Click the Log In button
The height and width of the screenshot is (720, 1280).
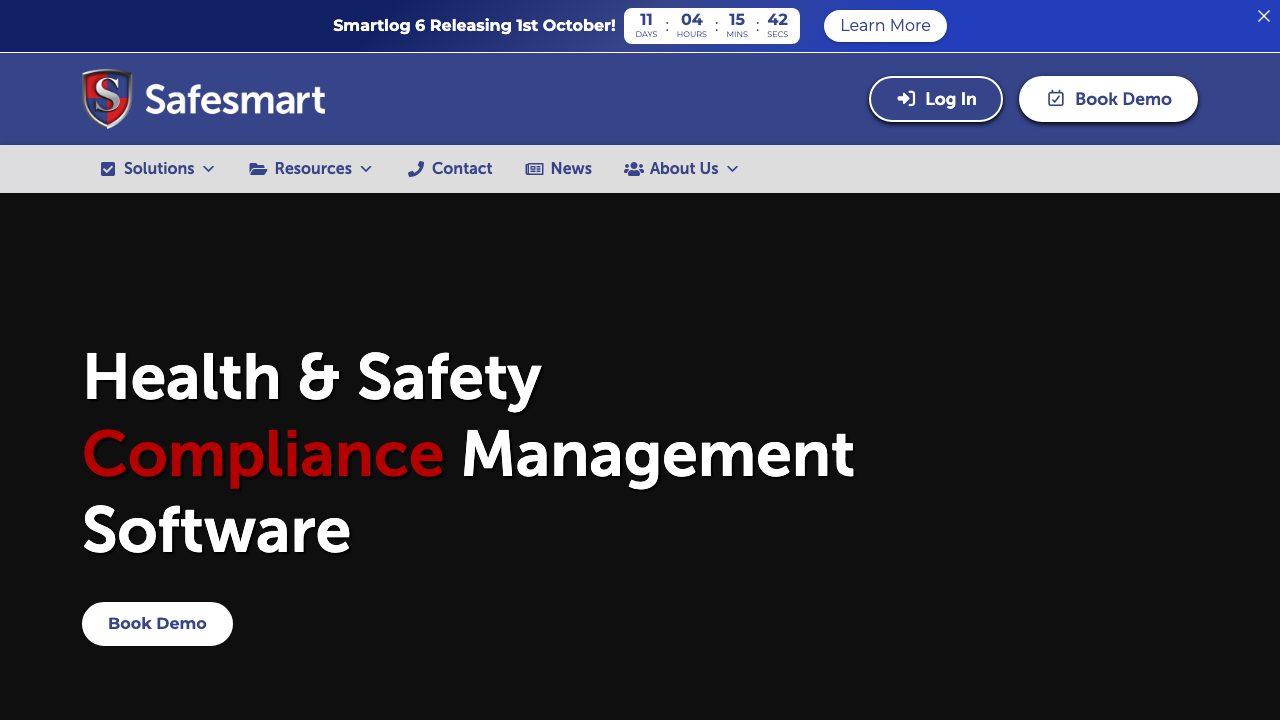936,99
